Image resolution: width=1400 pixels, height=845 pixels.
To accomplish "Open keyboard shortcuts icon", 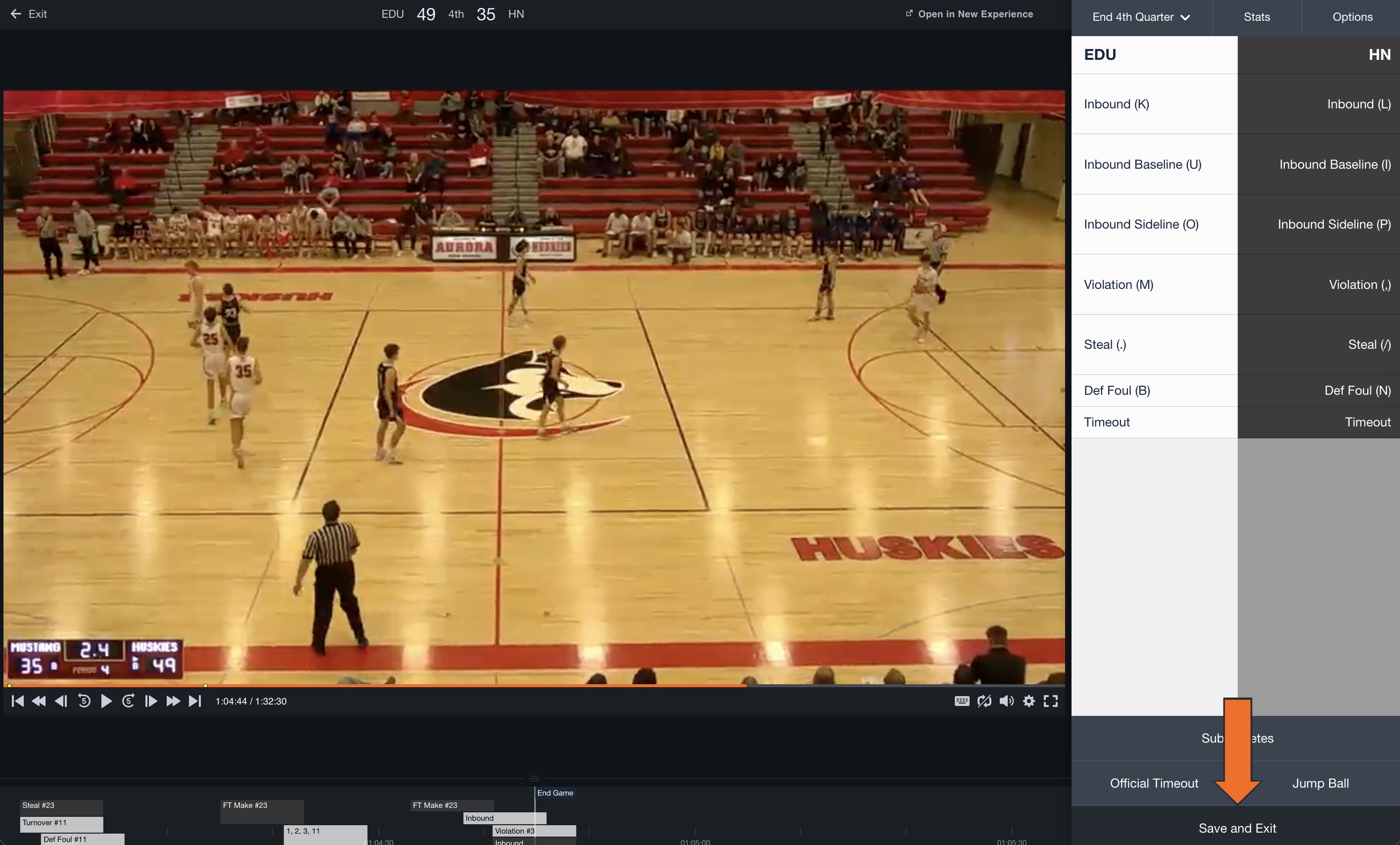I will (x=962, y=701).
